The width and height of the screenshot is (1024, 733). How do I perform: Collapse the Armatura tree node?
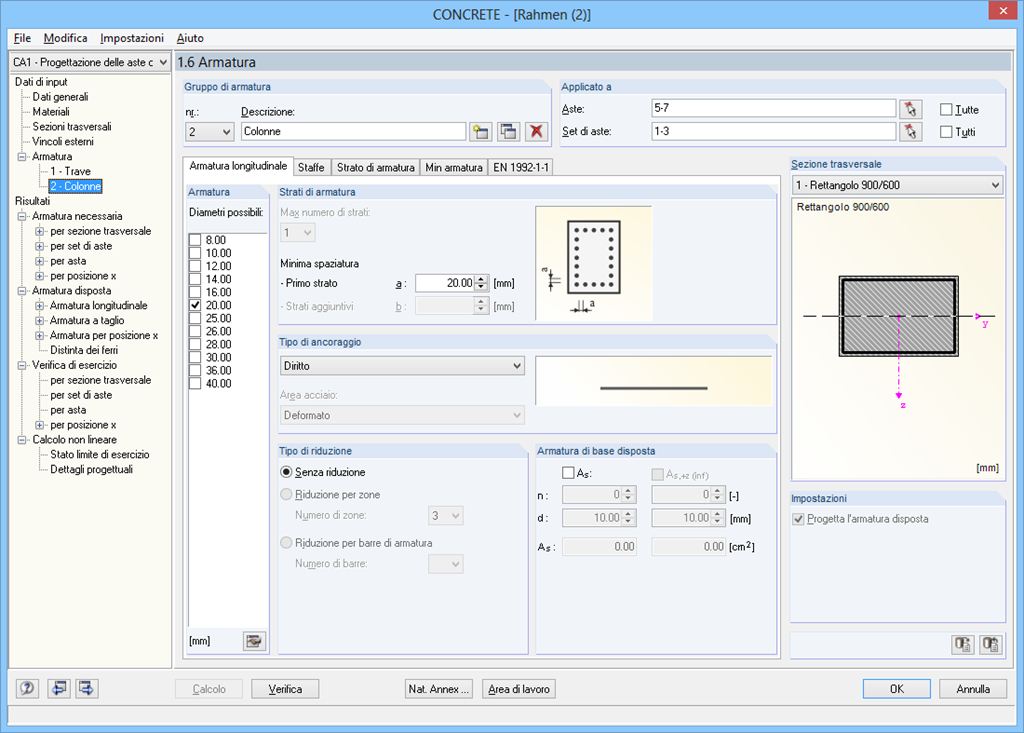tap(22, 157)
